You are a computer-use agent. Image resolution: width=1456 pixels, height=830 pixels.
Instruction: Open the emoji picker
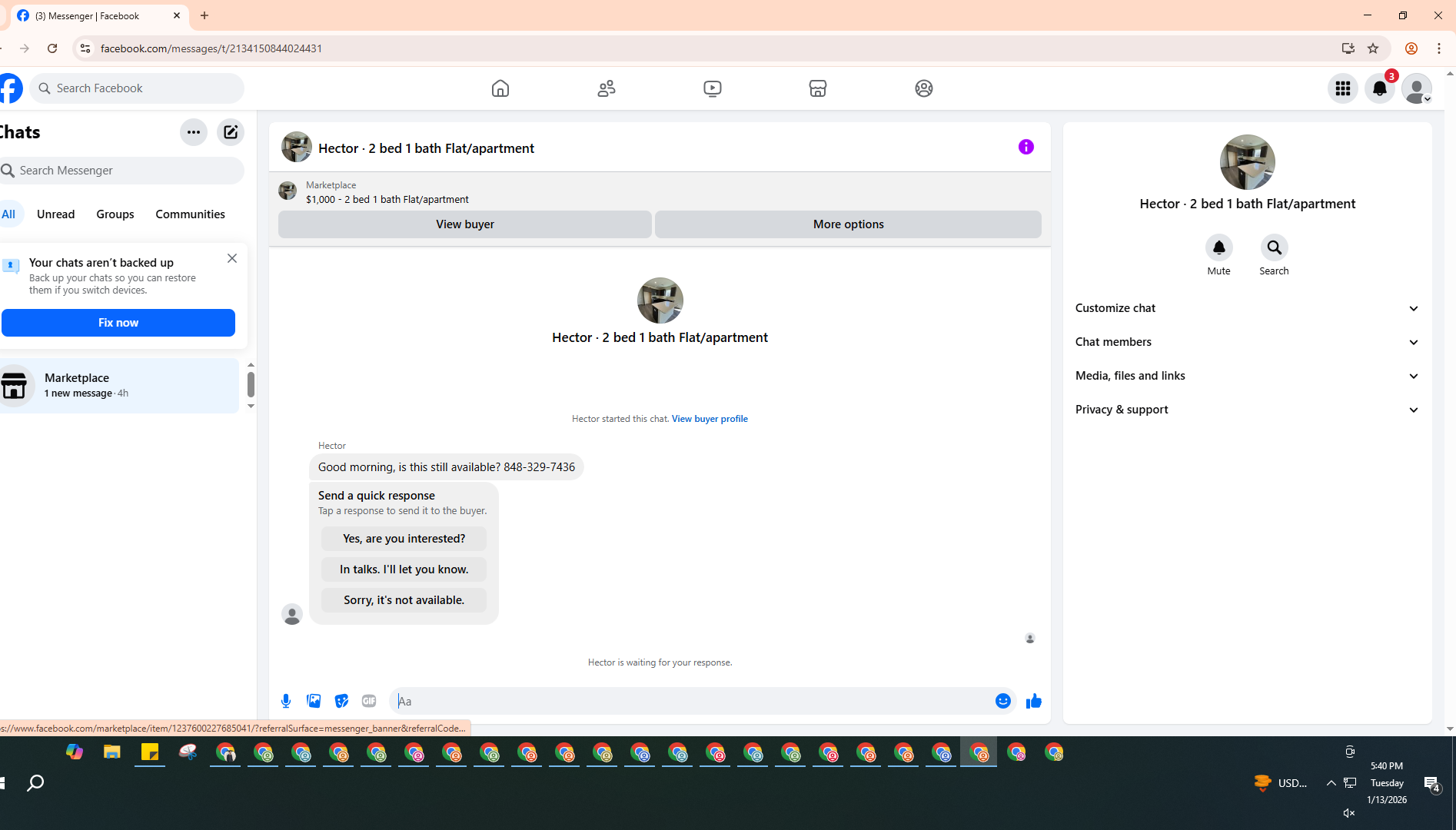[1003, 701]
